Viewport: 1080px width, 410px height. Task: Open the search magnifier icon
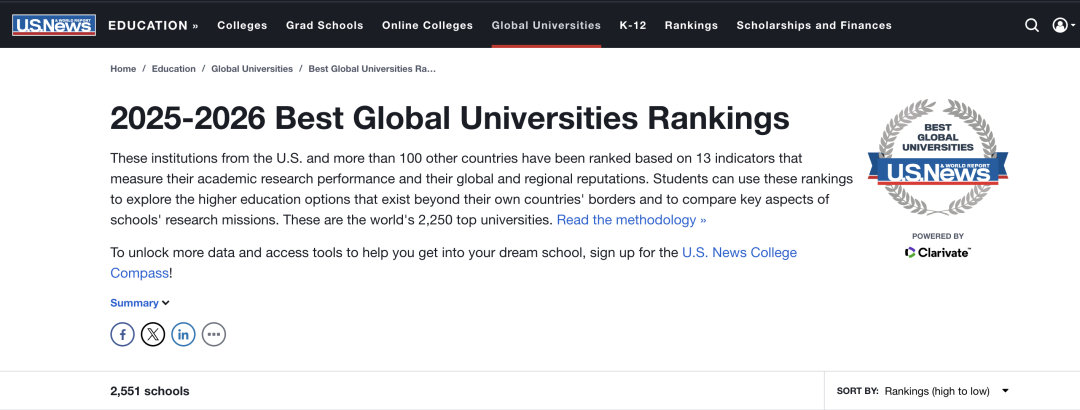(1032, 25)
